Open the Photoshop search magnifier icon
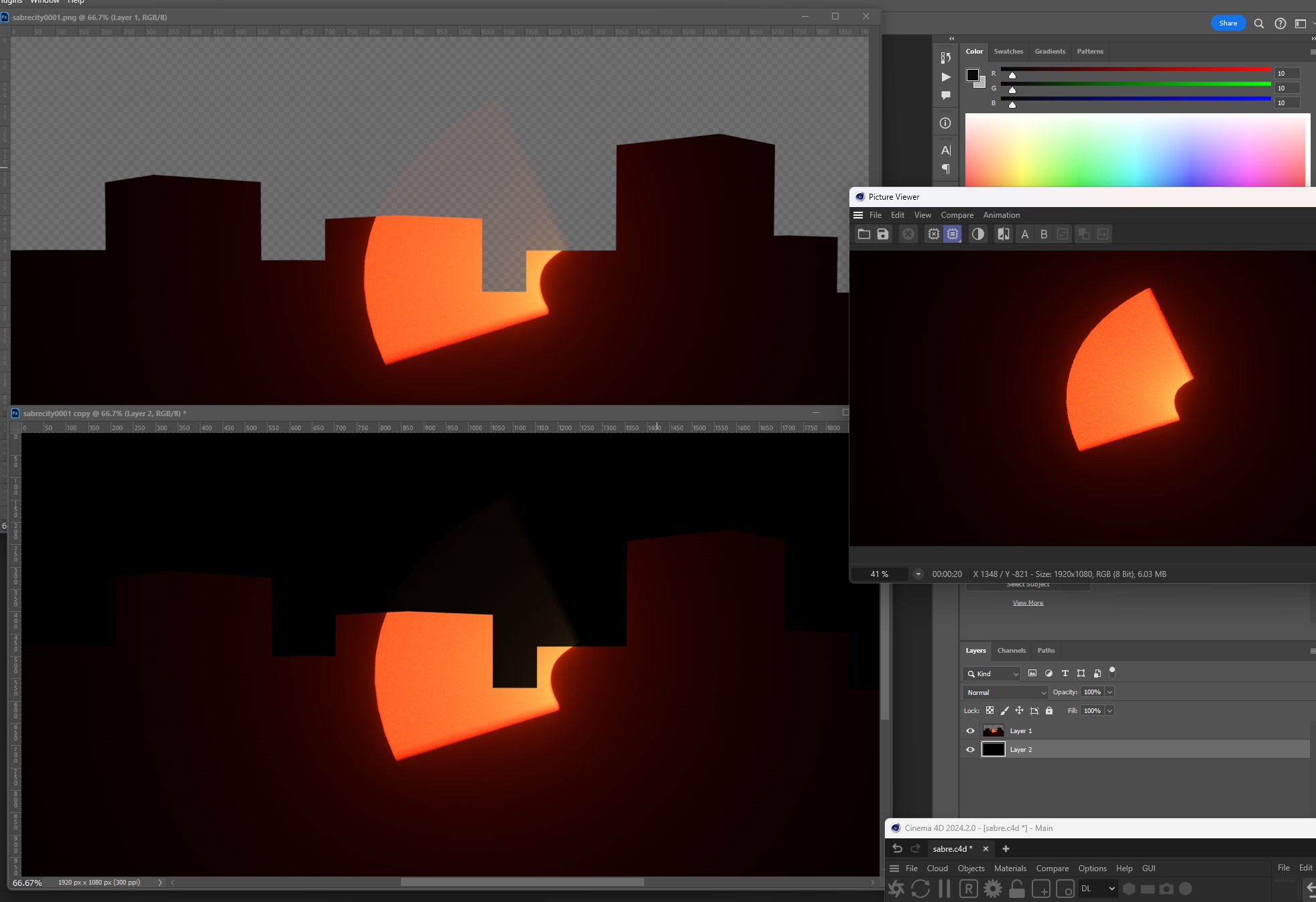 [1258, 23]
